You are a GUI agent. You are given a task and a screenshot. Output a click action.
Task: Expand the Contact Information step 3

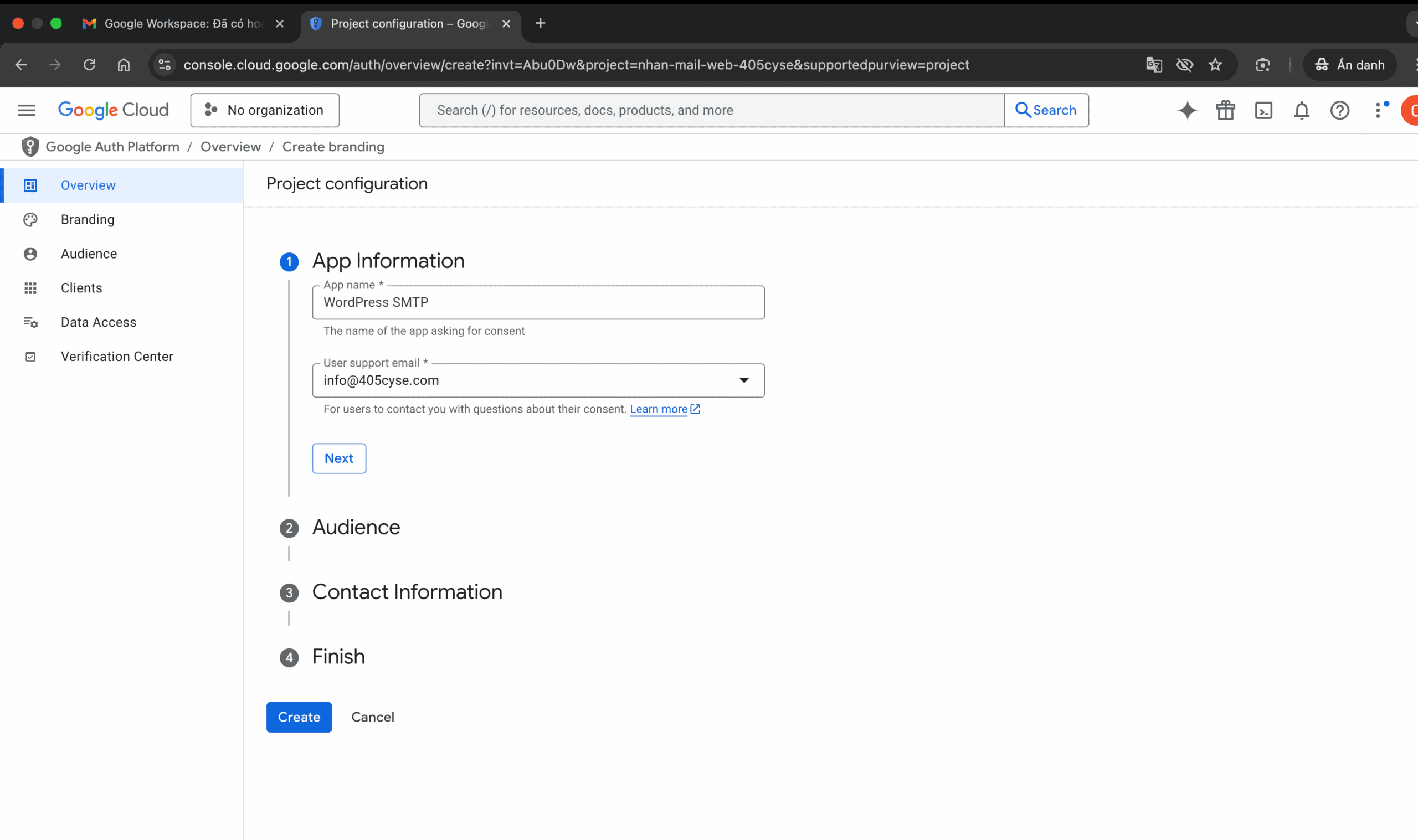click(407, 592)
